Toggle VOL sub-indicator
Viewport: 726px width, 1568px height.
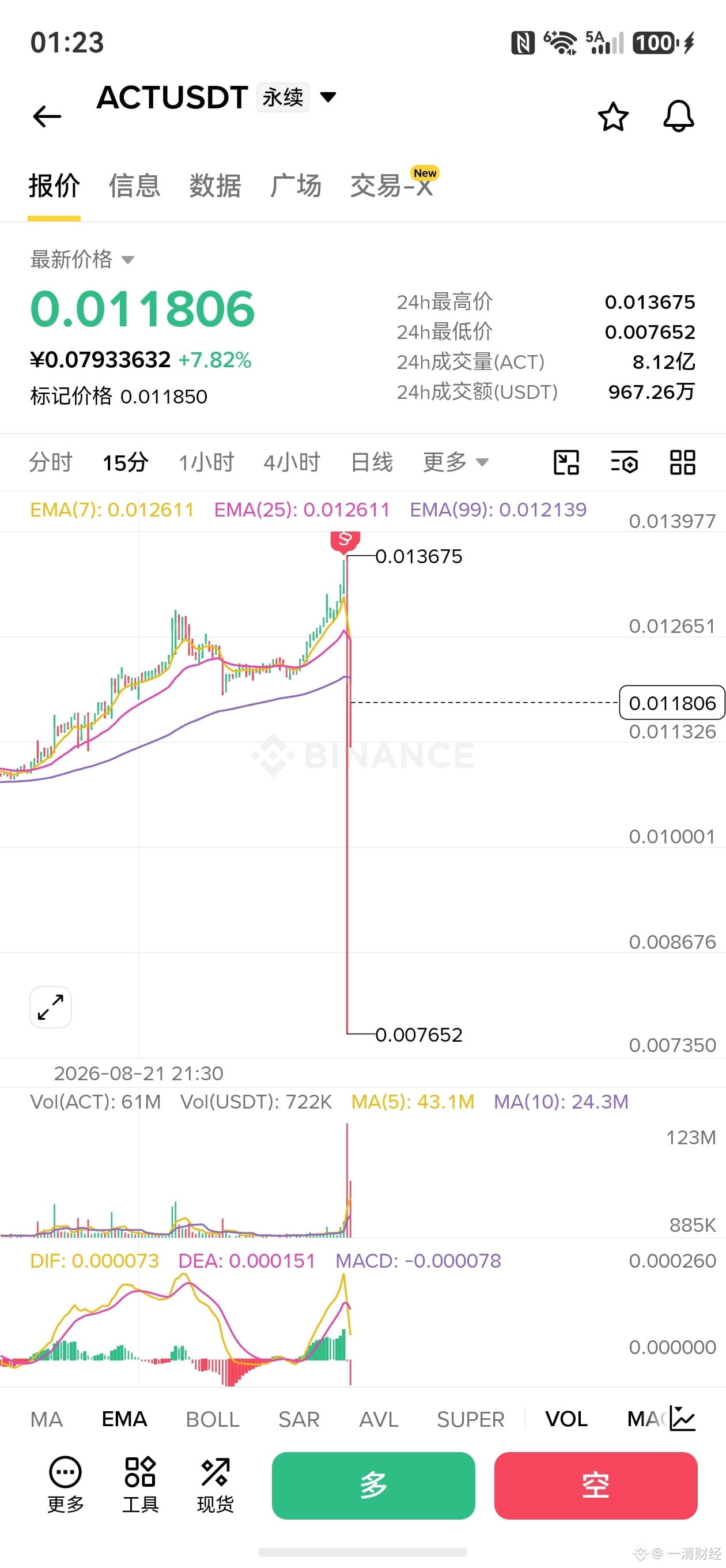566,1419
